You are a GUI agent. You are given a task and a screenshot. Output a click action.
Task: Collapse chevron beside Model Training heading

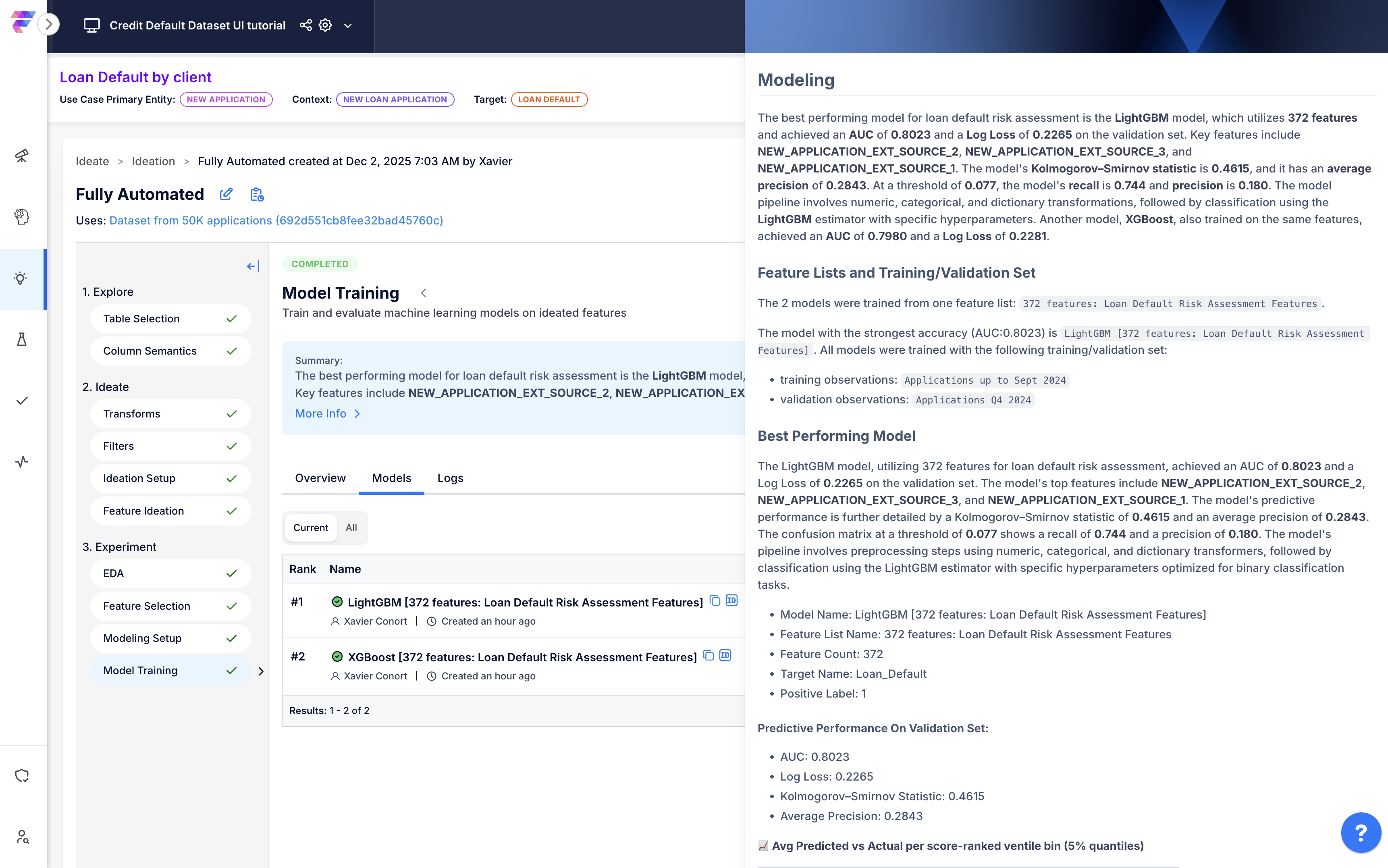point(424,293)
